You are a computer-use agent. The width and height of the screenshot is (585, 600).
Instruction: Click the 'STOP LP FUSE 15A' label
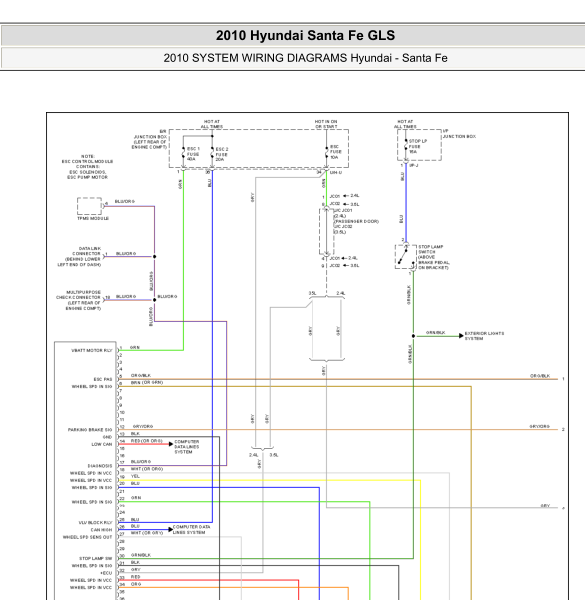tap(417, 147)
